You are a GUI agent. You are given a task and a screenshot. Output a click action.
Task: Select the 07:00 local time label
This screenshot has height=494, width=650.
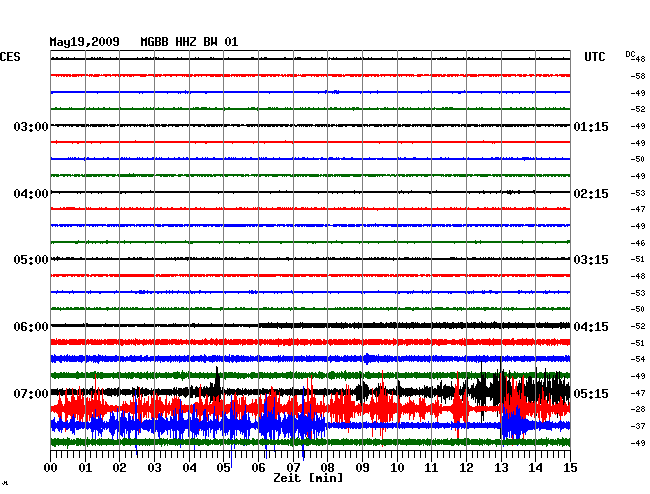click(31, 393)
